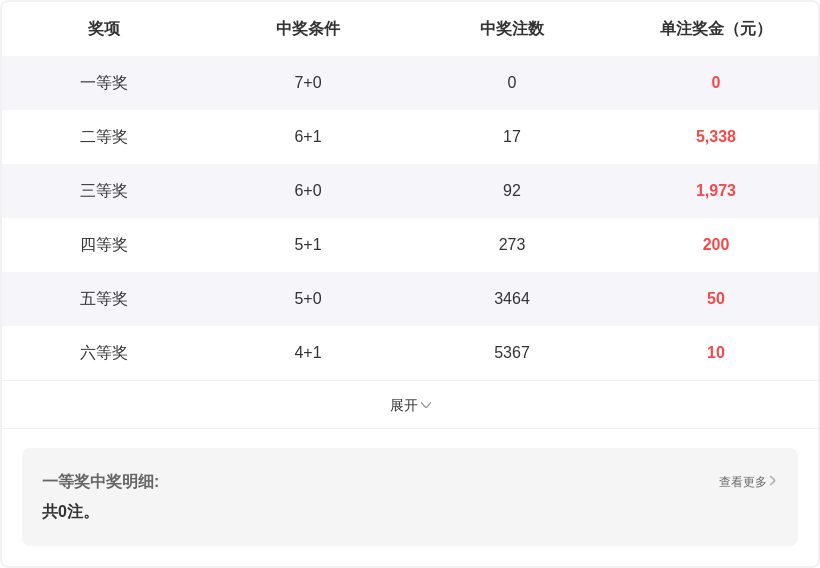
Task: Click the 5,338 prize amount
Action: pyautogui.click(x=716, y=137)
